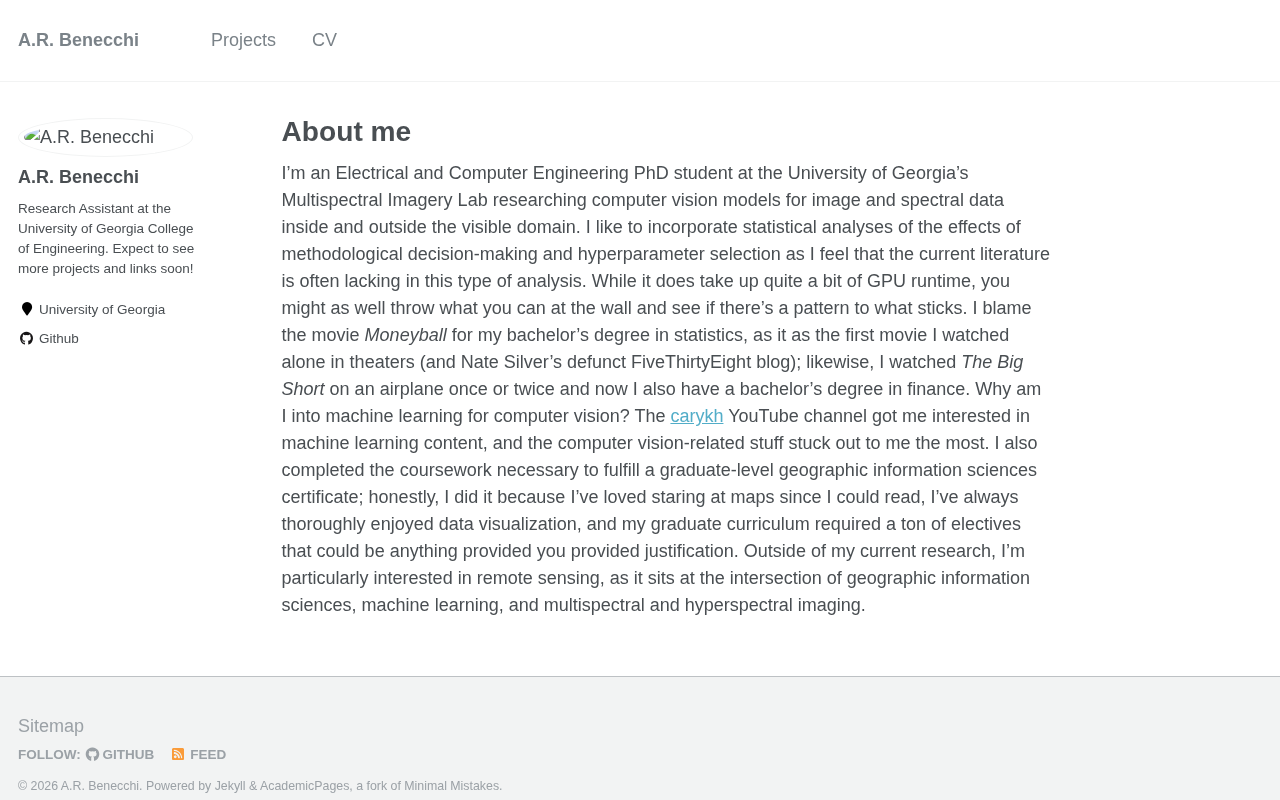Click the A.R. Benecchi sidebar author name
The image size is (1280, 800).
pyautogui.click(x=78, y=177)
